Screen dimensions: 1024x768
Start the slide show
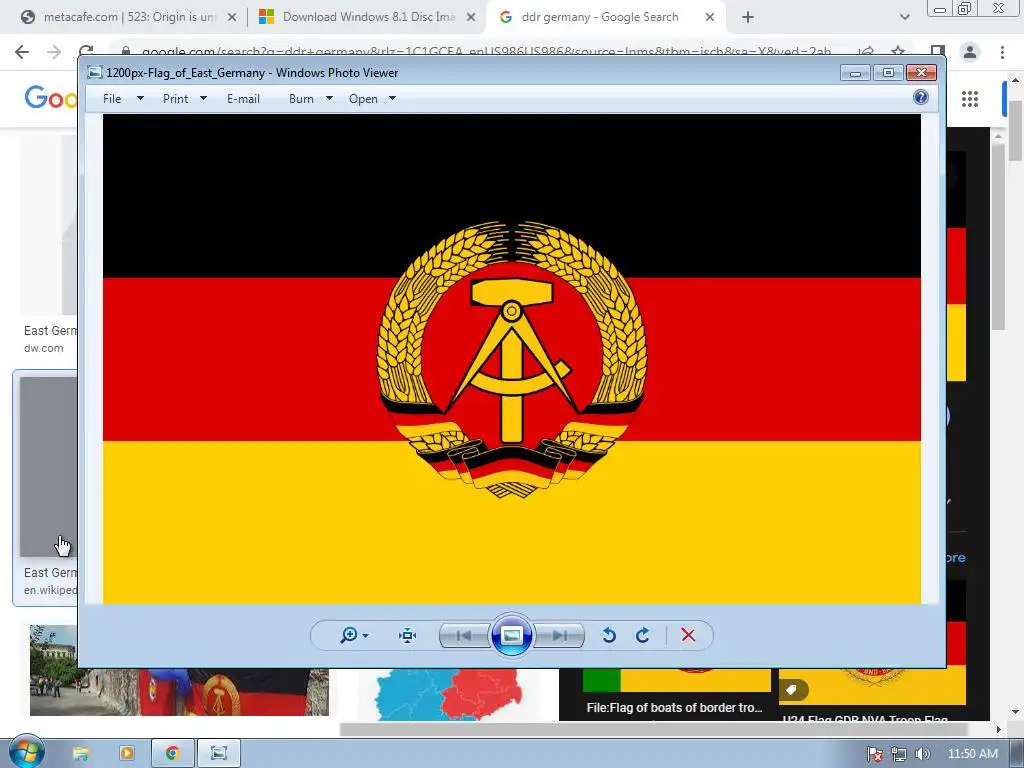(x=512, y=635)
